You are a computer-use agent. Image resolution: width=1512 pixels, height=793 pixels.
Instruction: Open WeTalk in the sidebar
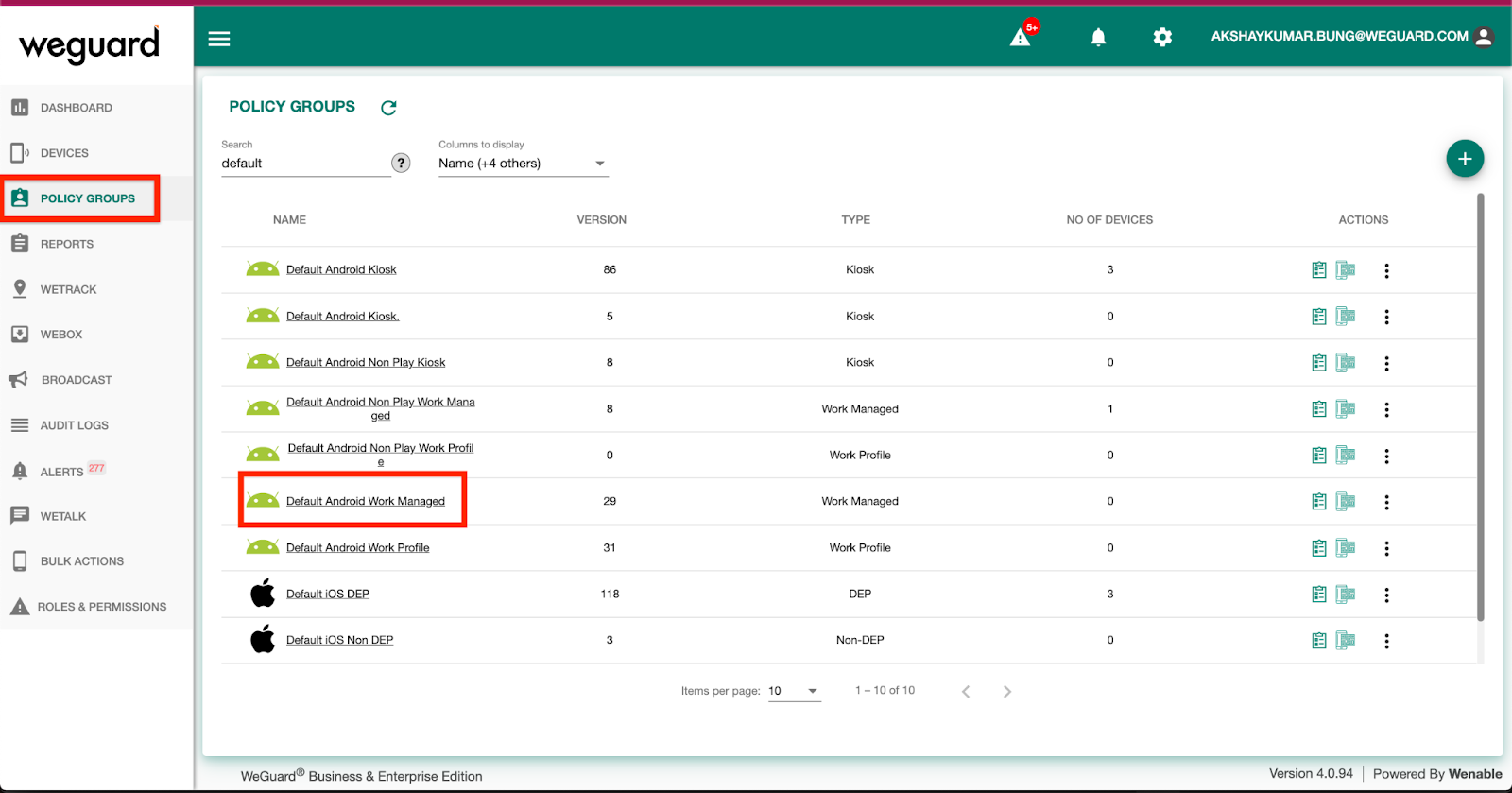[x=62, y=516]
